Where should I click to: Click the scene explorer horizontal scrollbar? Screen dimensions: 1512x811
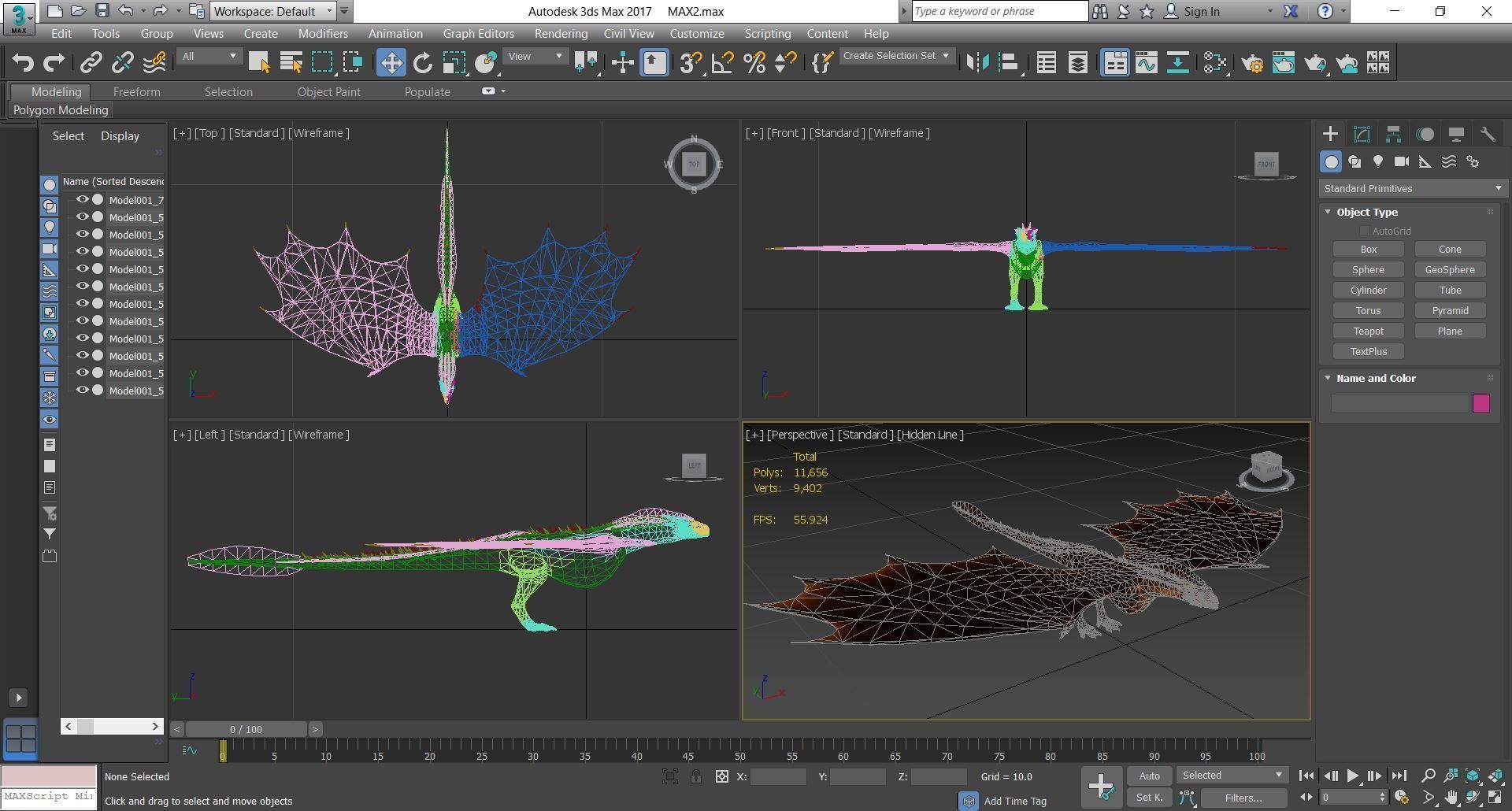(112, 726)
